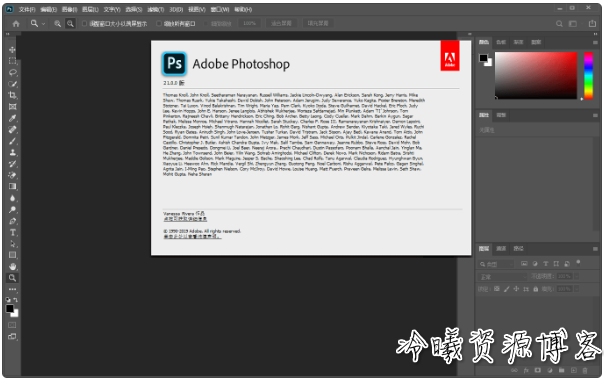Click the foreground color swatch in Color panel
Image resolution: width=604 pixels, height=380 pixels.
(x=483, y=58)
